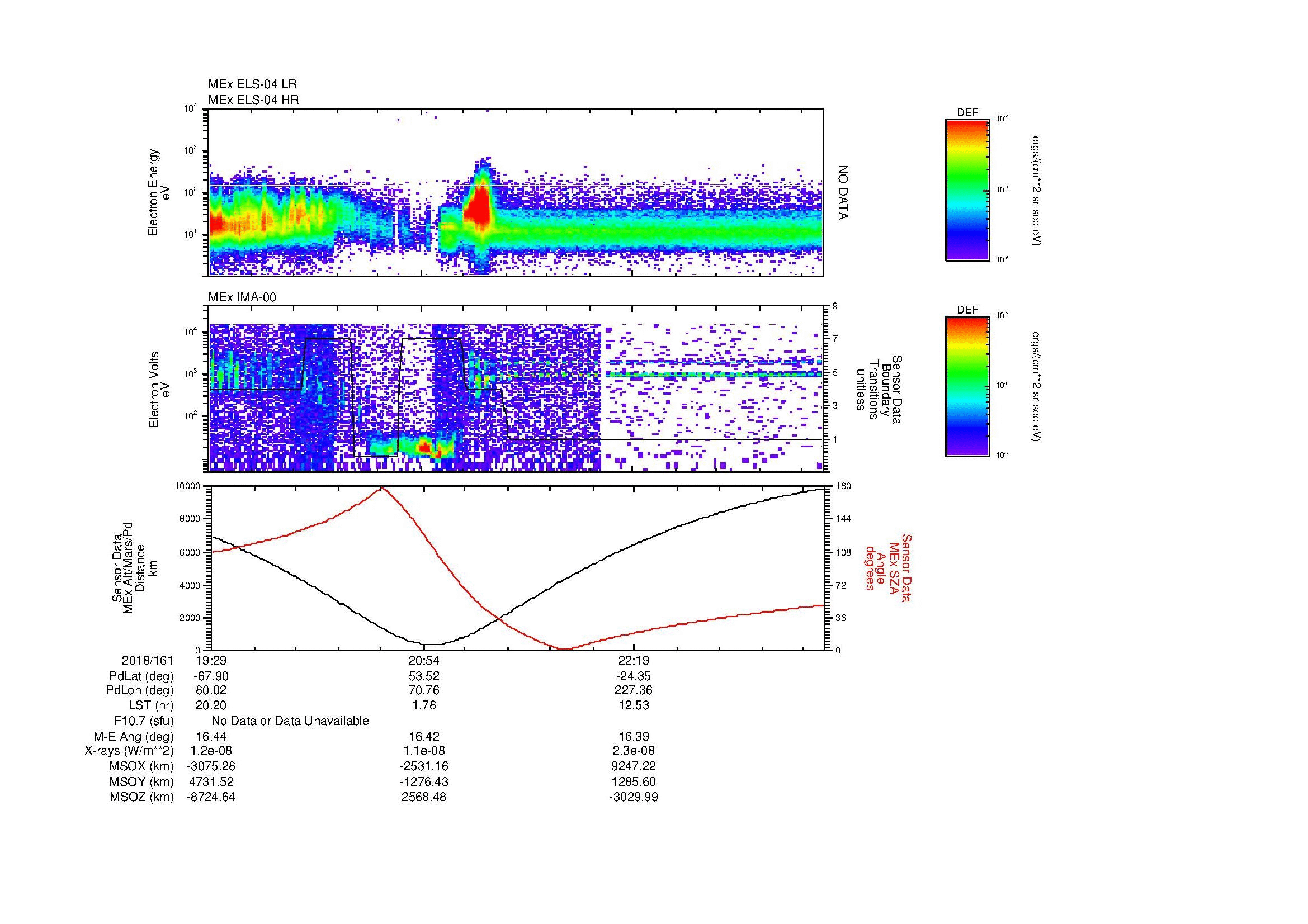Screen dimensions: 1308x924
Task: Click the 144 tick on the SZA axis
Action: [844, 519]
